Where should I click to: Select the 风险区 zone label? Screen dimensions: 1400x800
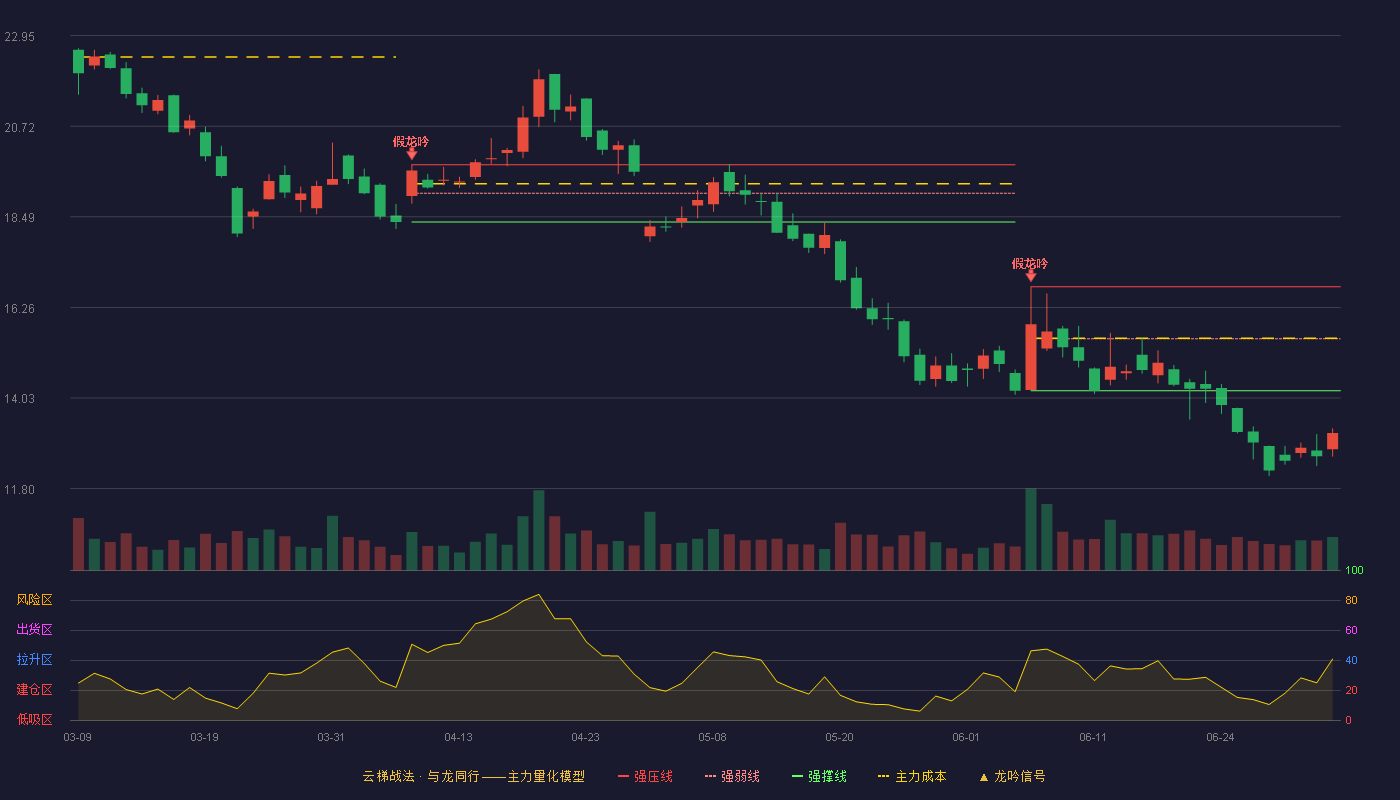(x=34, y=600)
